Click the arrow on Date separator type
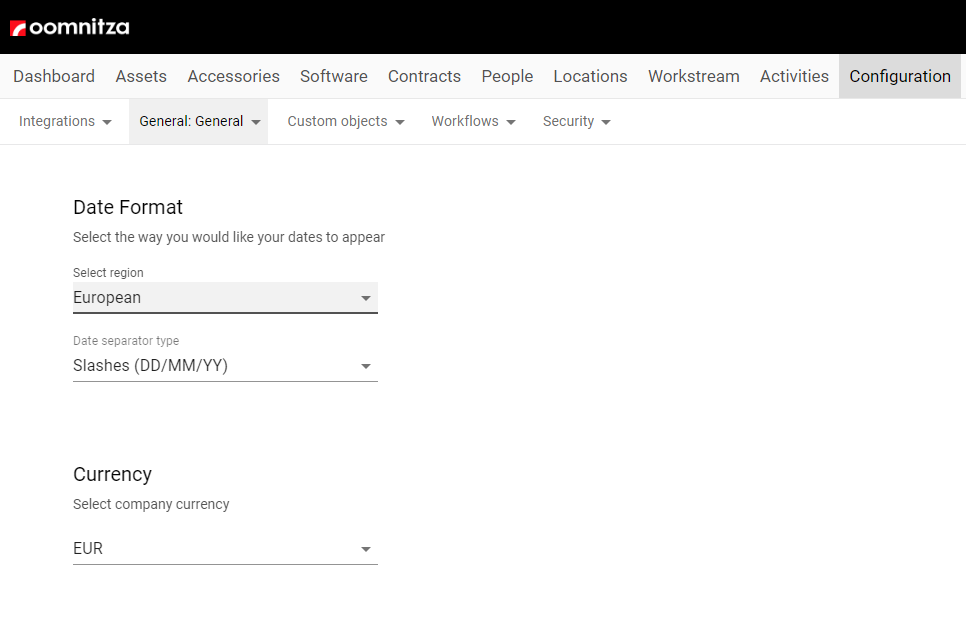 click(x=366, y=367)
